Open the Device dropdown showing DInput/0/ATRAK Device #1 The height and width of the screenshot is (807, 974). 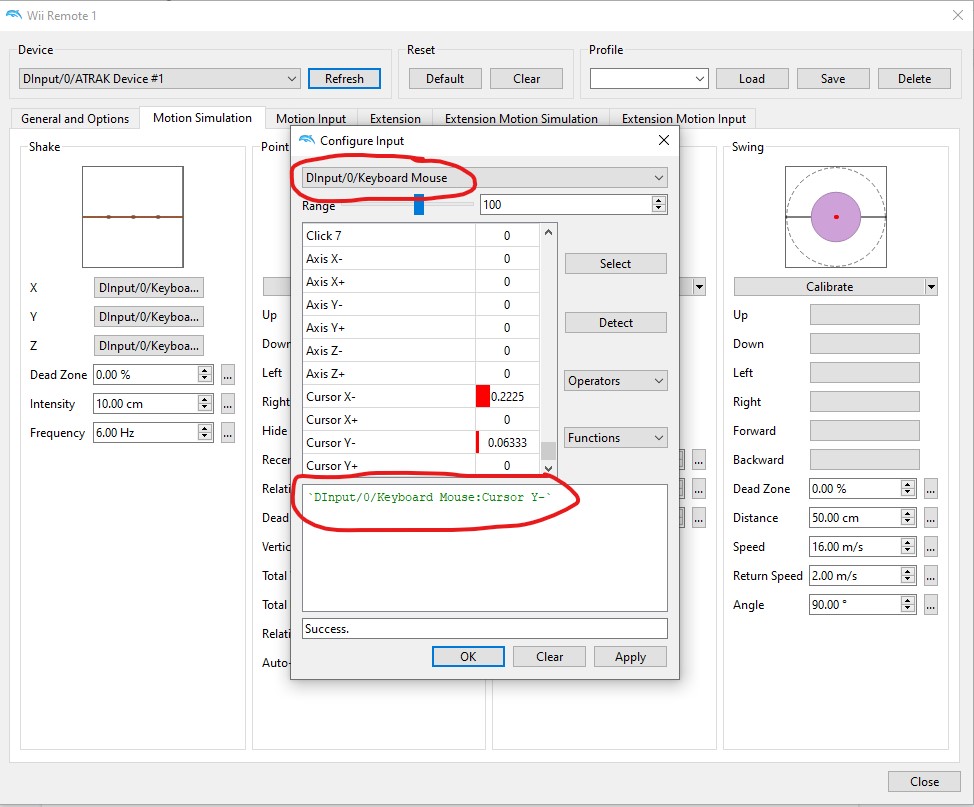160,79
